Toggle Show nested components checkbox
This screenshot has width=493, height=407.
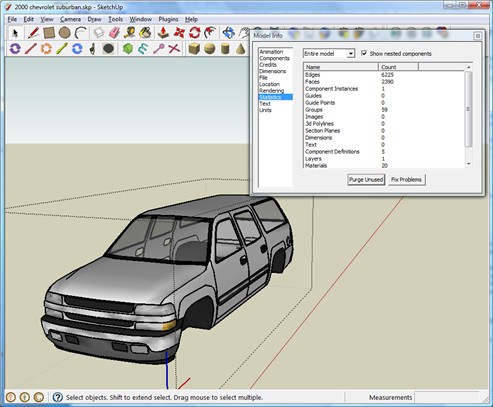(x=364, y=53)
